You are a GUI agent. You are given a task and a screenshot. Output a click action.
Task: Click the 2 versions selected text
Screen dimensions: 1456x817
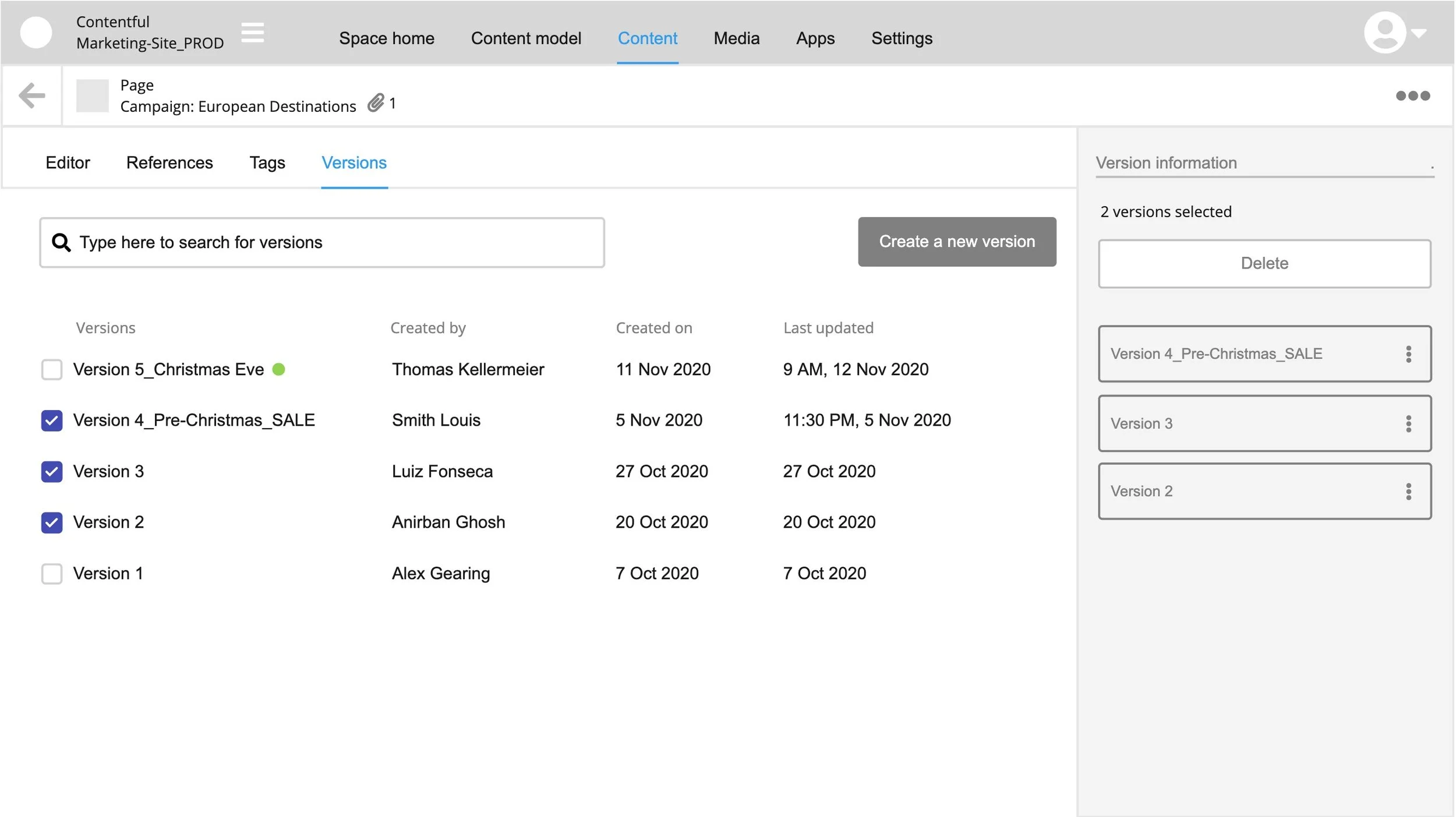click(x=1166, y=212)
